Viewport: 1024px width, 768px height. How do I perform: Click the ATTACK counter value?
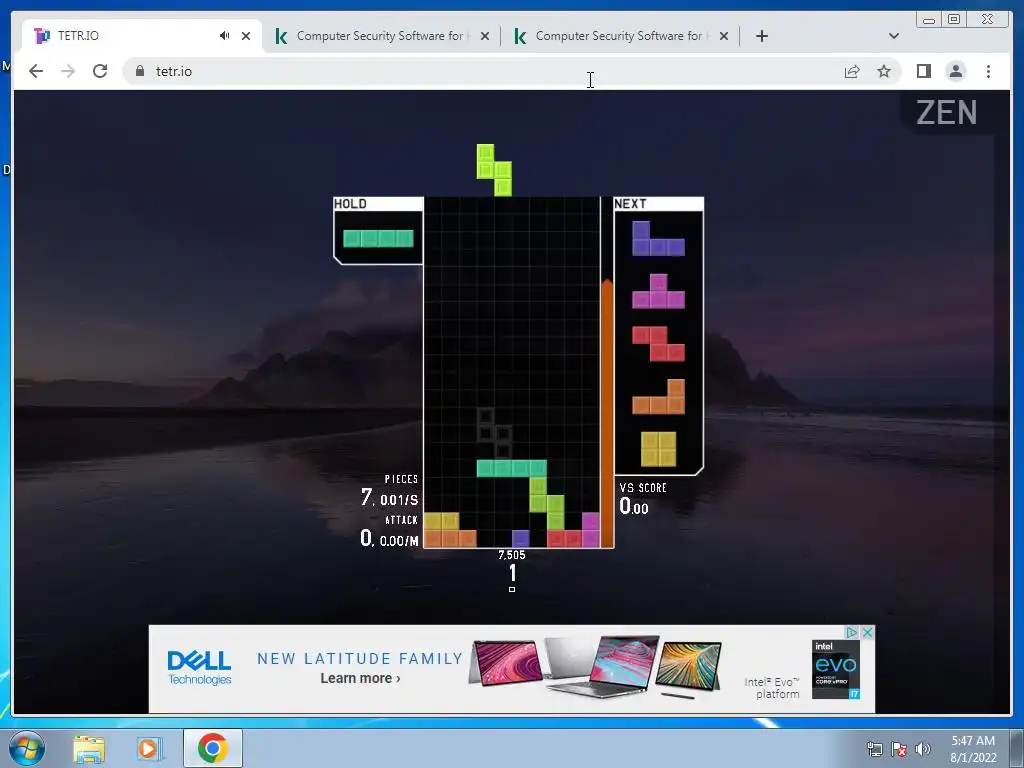pos(389,539)
